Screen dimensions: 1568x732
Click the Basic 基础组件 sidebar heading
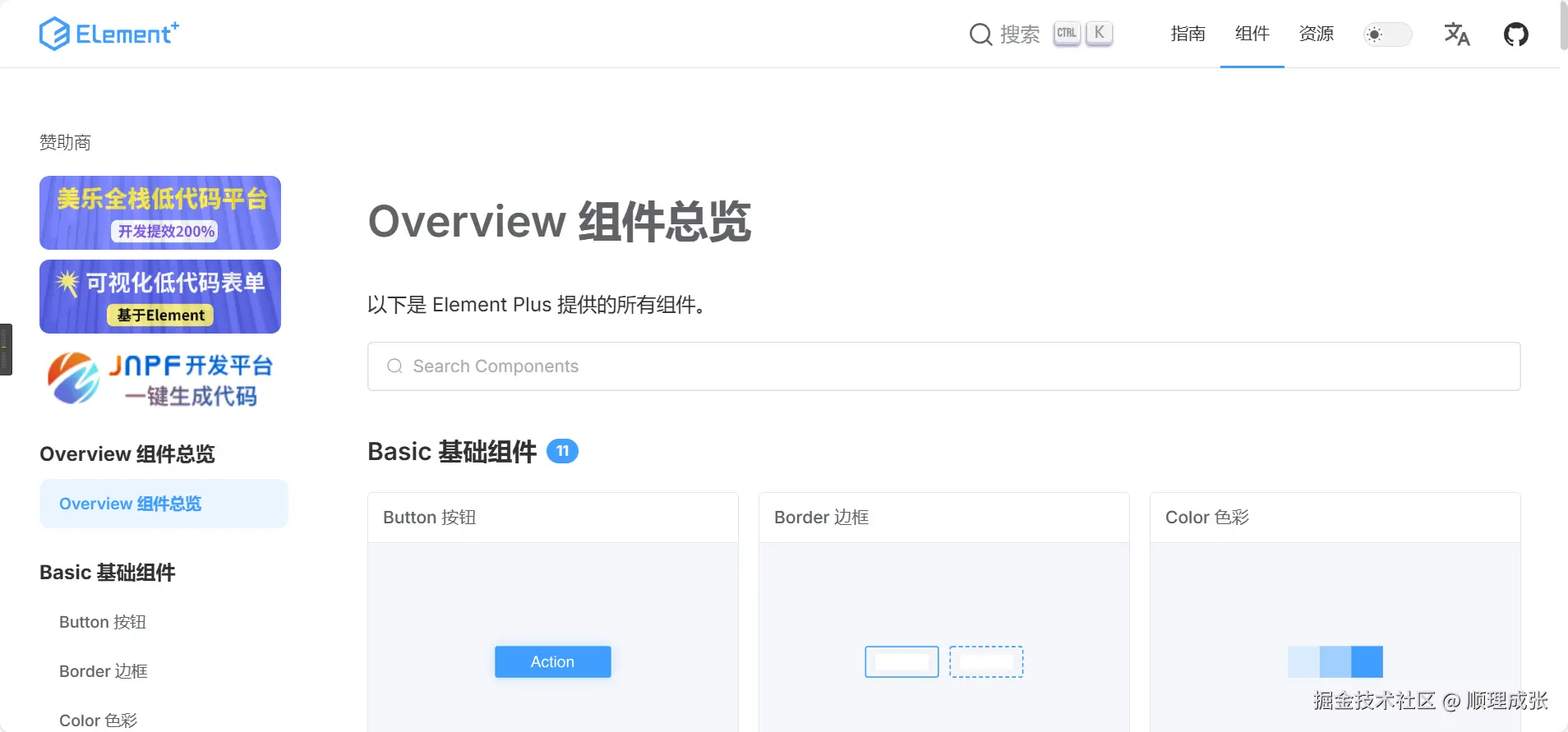click(x=108, y=573)
